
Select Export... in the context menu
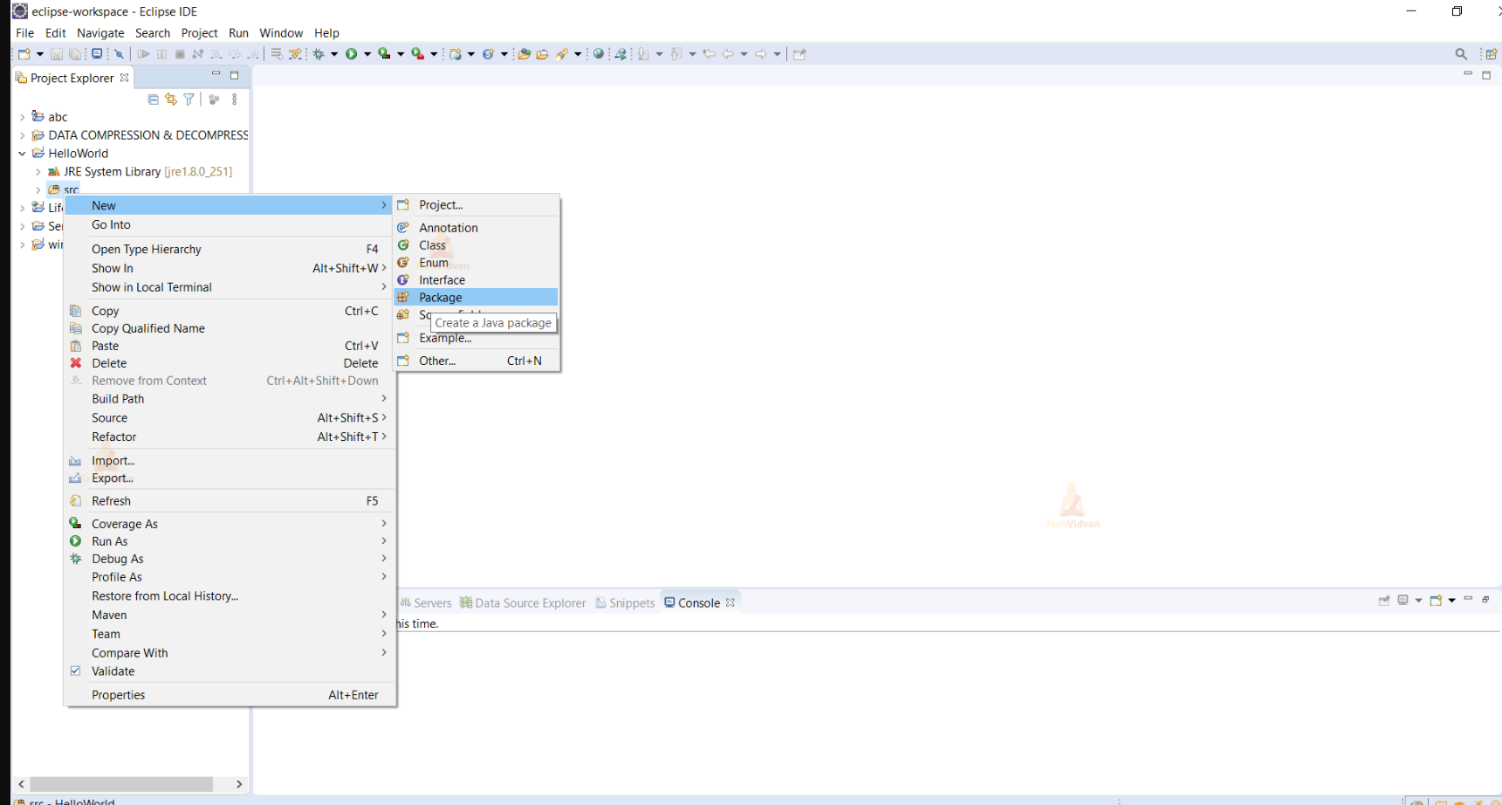[229, 478]
